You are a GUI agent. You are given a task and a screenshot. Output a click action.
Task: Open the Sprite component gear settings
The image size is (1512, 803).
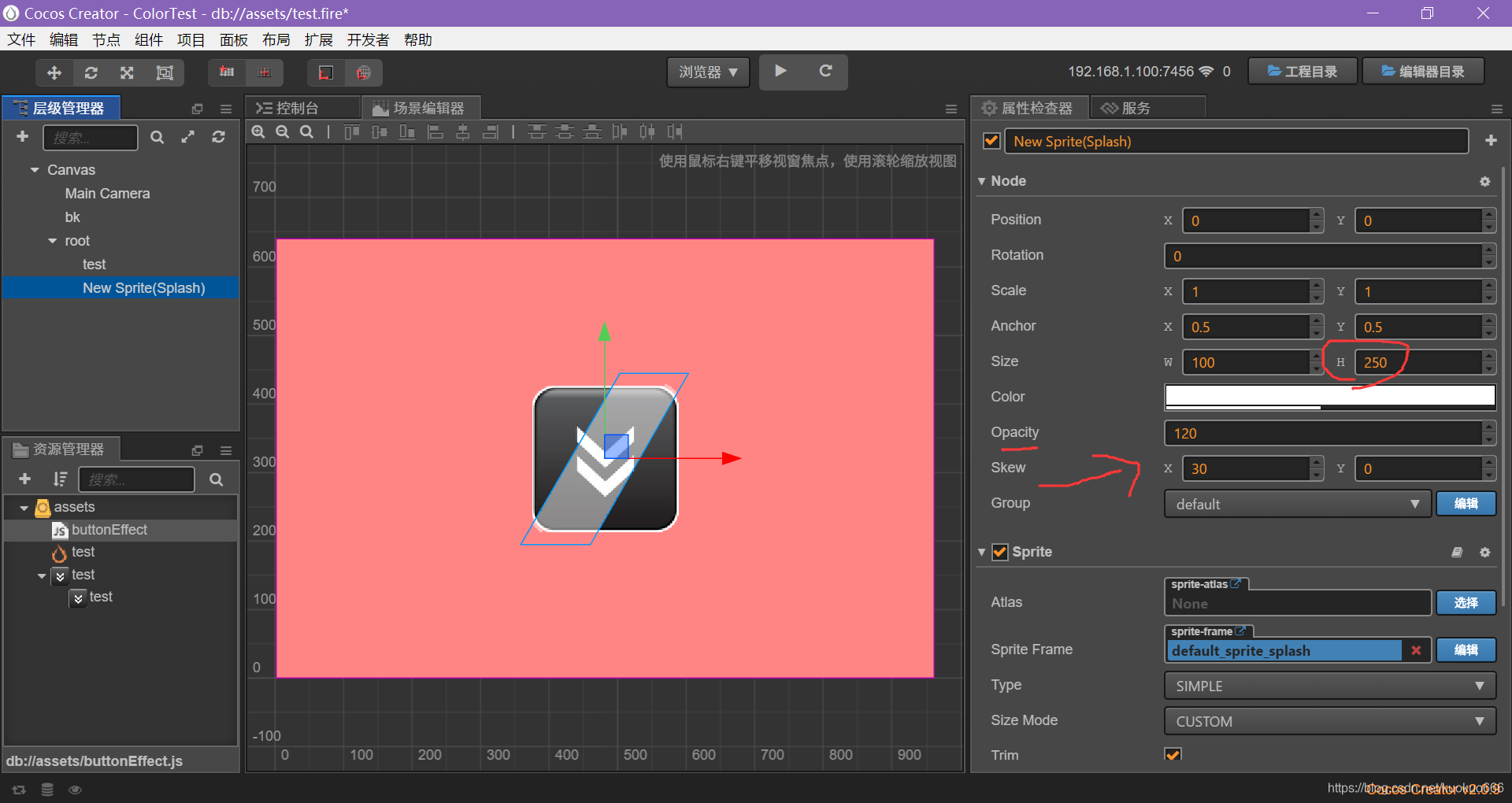click(x=1484, y=552)
